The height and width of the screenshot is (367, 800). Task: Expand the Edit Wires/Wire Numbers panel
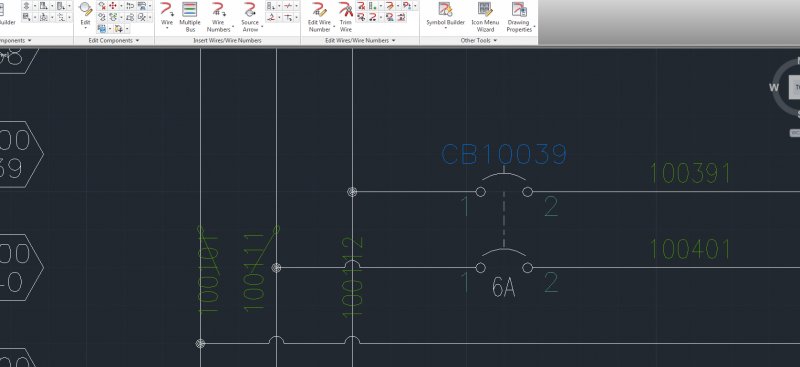click(x=360, y=40)
